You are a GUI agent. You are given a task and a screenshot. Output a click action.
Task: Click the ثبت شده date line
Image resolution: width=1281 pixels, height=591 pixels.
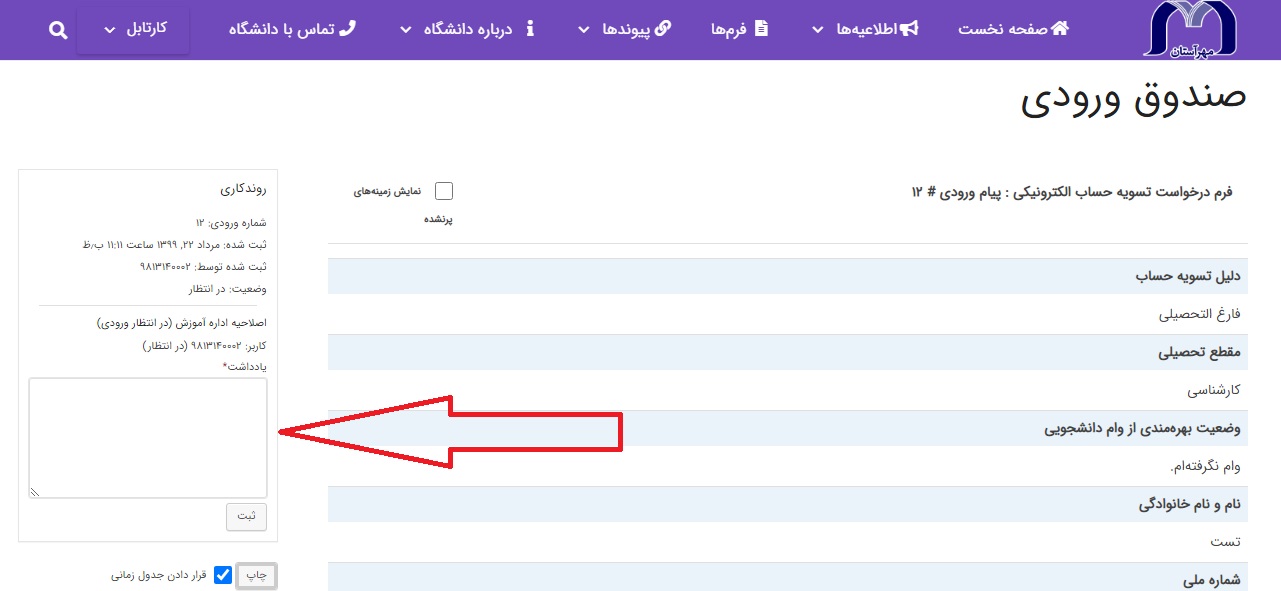click(175, 245)
